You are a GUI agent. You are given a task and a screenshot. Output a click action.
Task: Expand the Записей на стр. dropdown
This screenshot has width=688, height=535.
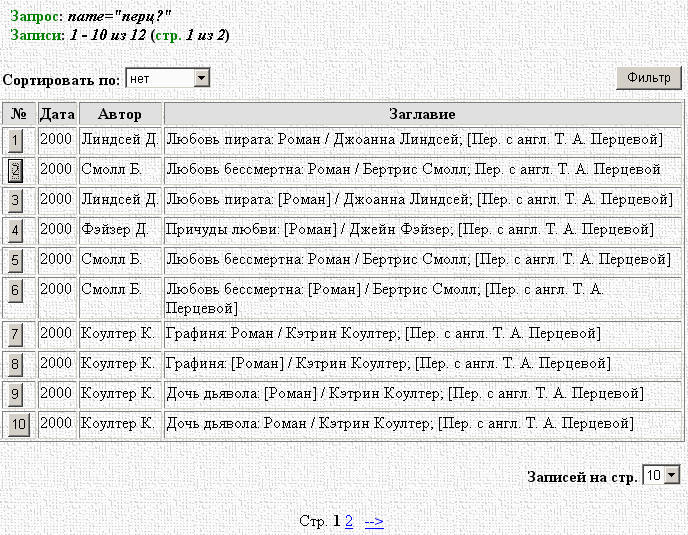tap(671, 476)
